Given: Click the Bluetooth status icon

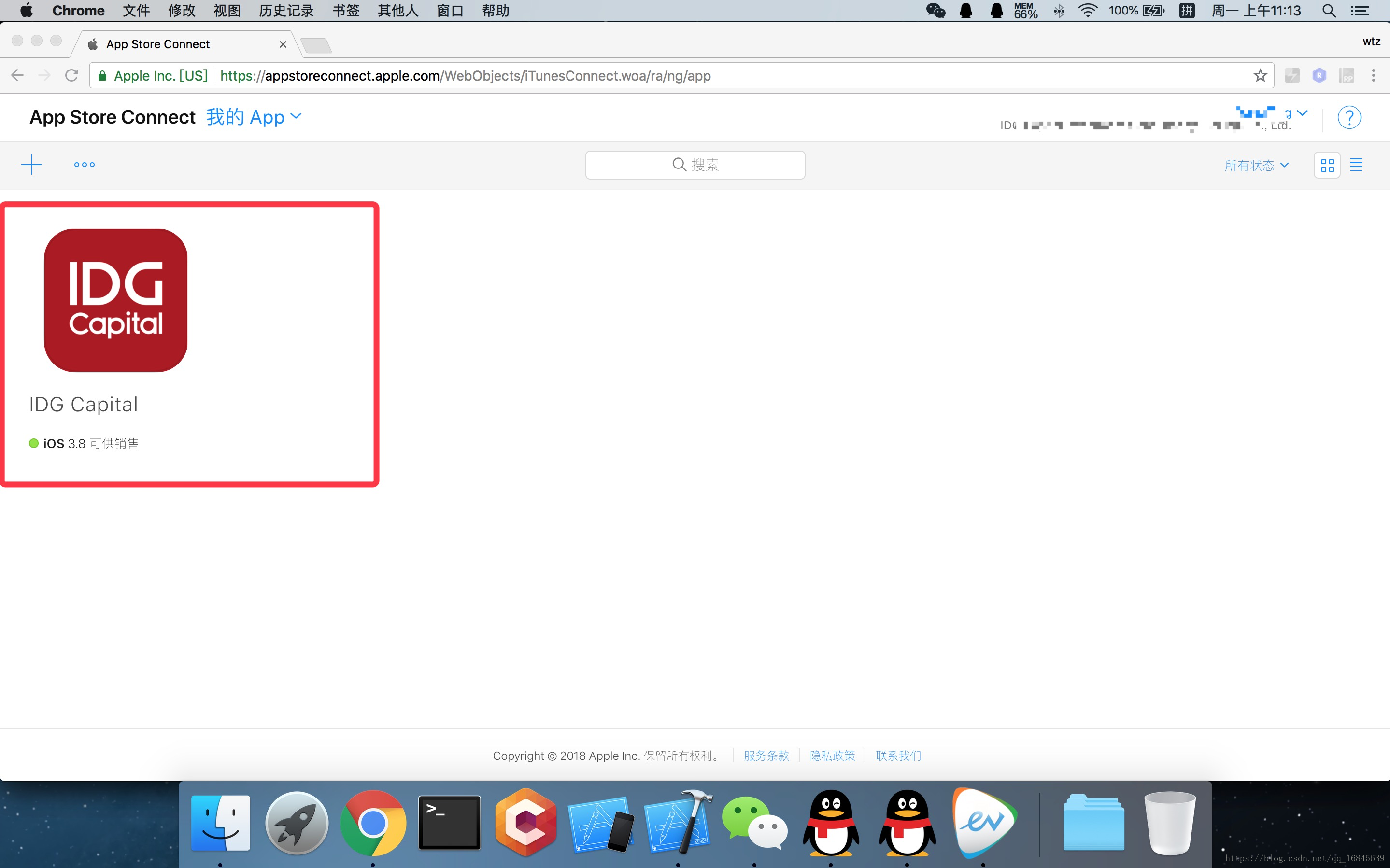Looking at the screenshot, I should [x=1059, y=10].
